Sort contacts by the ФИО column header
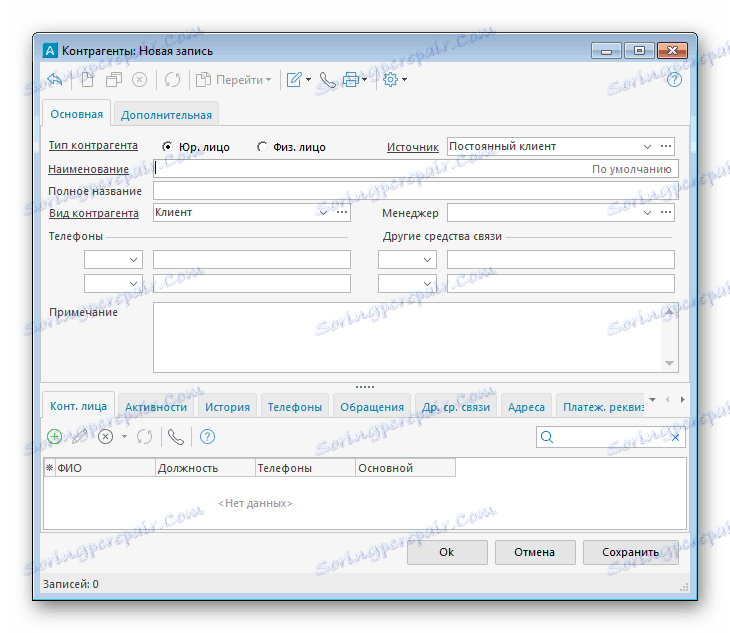The width and height of the screenshot is (730, 633). point(105,468)
